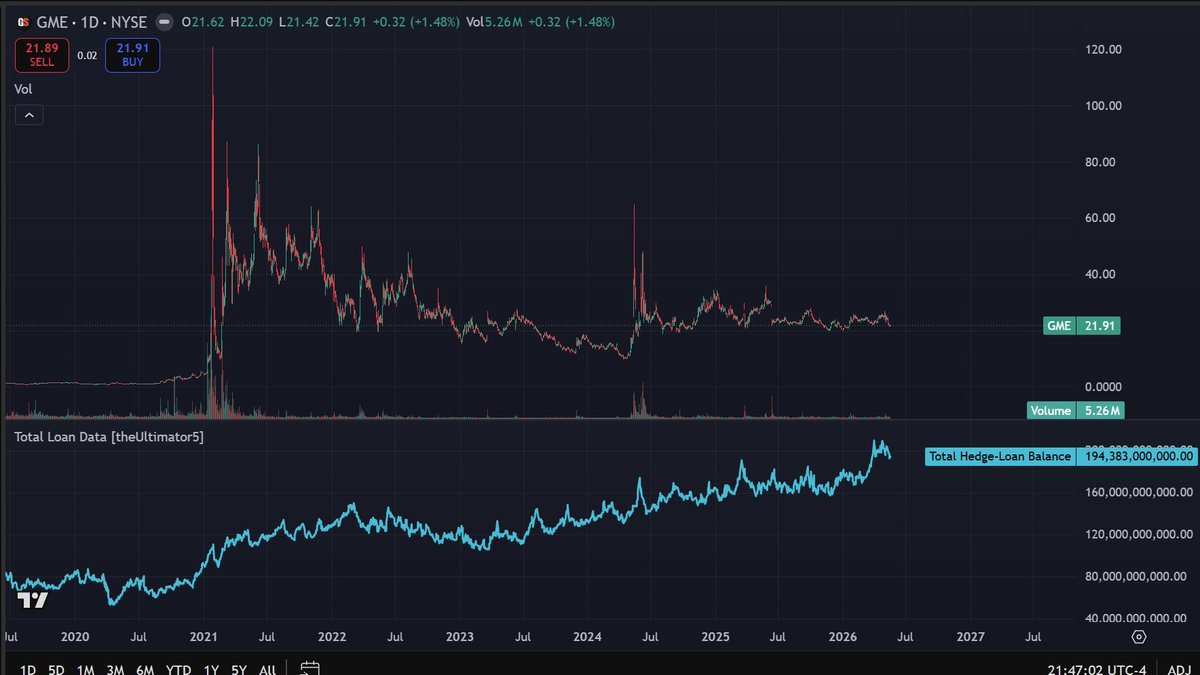Open the go-to-date calendar icon
This screenshot has height=675, width=1200.
pos(310,668)
